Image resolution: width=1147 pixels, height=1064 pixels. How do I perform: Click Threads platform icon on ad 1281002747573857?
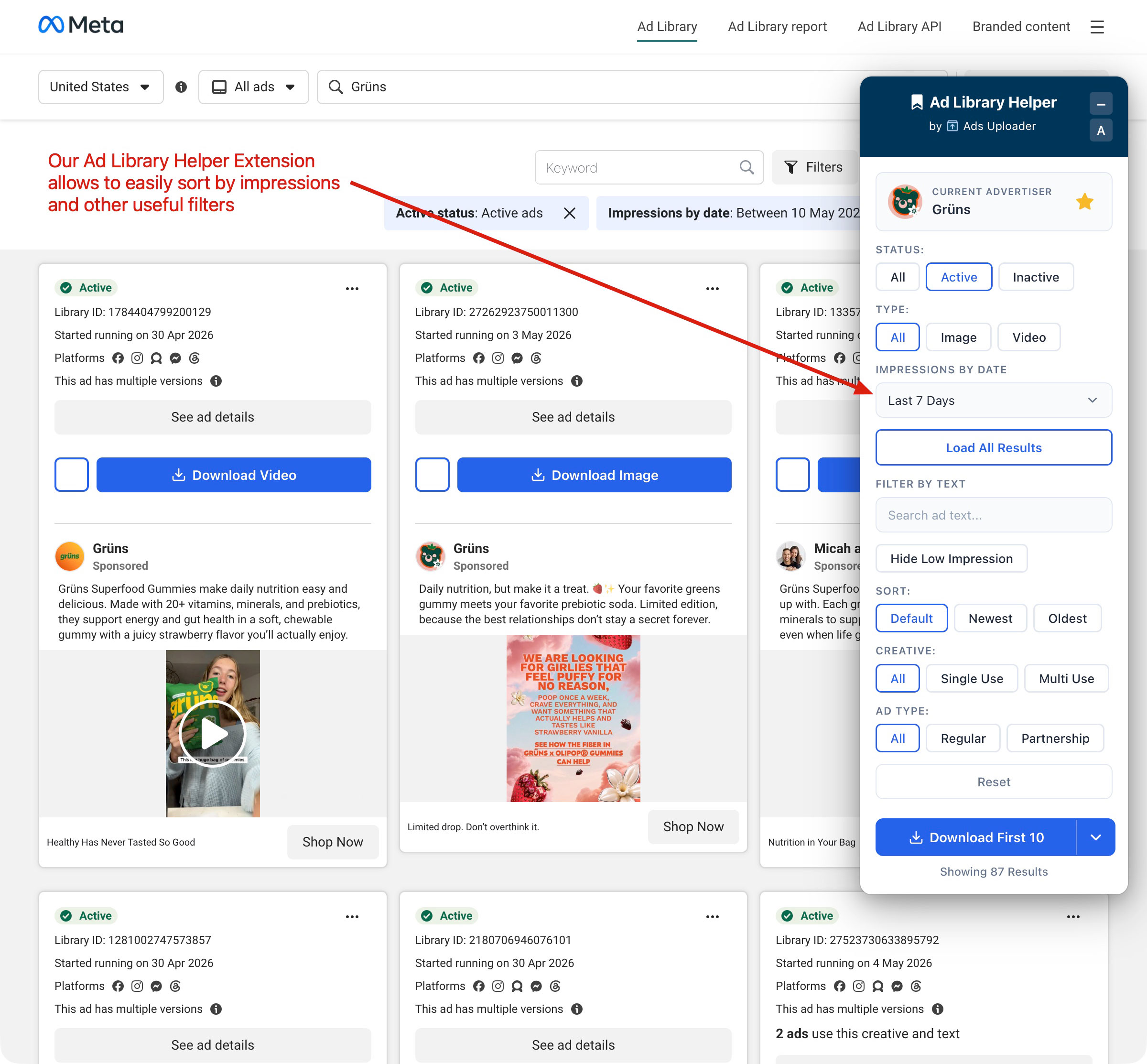(175, 986)
